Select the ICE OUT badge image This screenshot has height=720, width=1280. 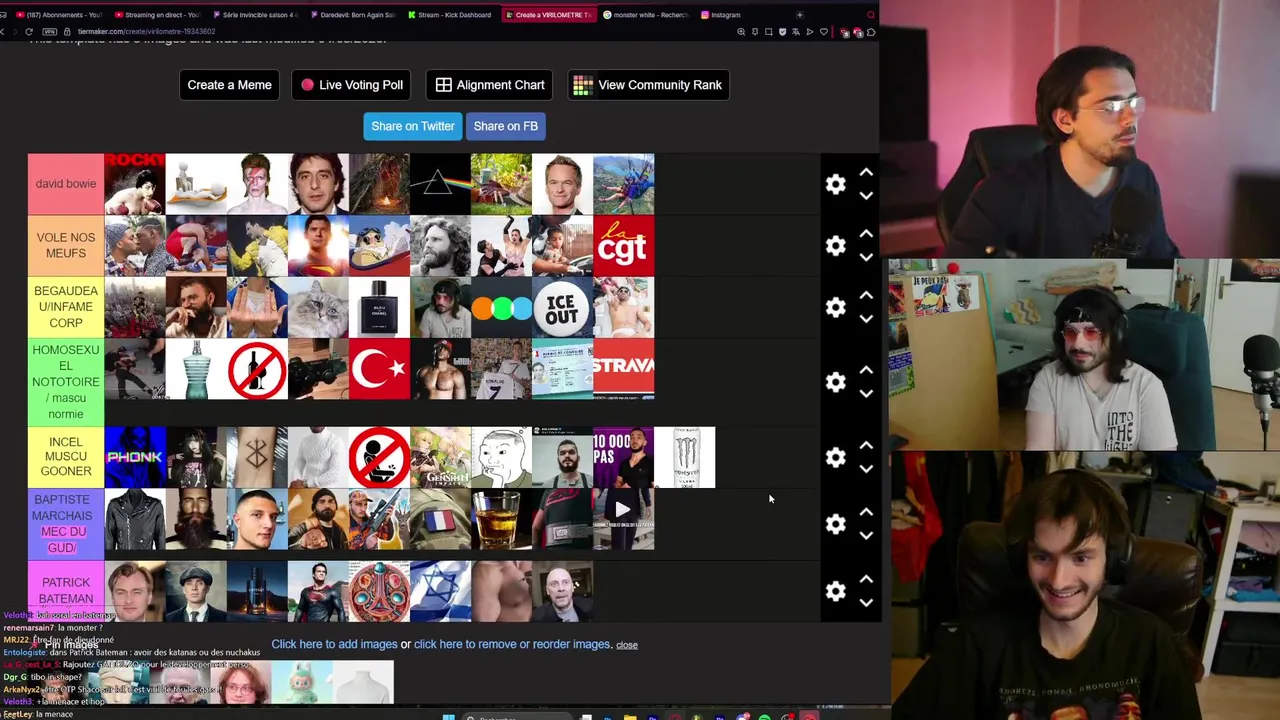[x=562, y=307]
